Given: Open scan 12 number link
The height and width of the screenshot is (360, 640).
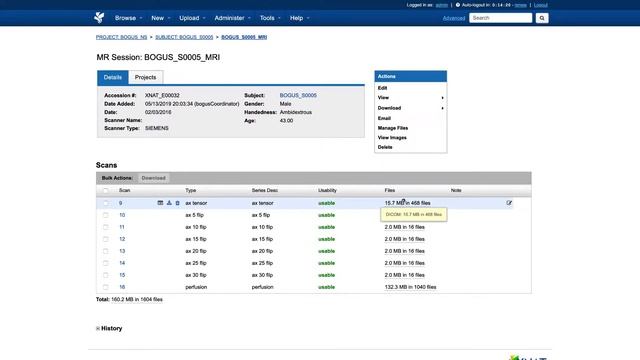Looking at the screenshot, I should pos(122,239).
